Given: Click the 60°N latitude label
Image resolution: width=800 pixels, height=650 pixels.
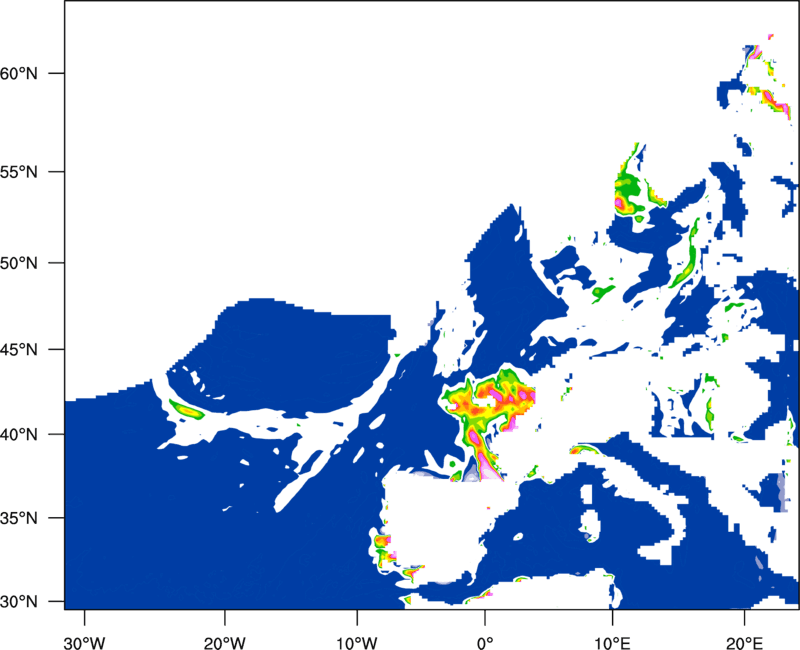Looking at the screenshot, I should (x=19, y=73).
